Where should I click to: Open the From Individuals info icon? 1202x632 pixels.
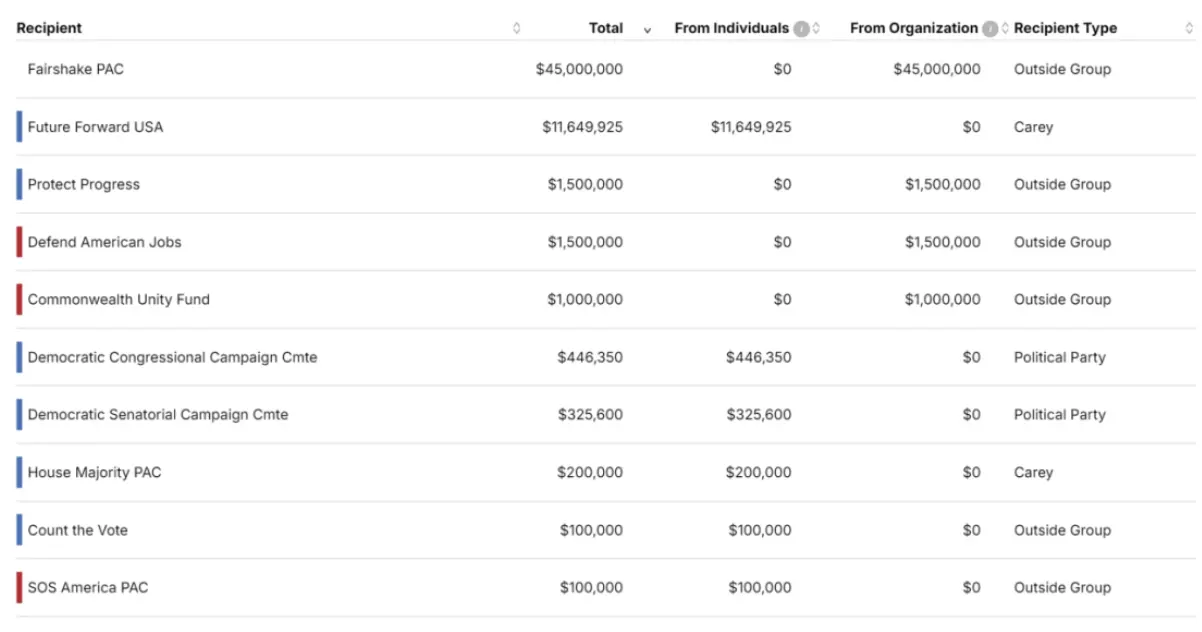coord(801,28)
